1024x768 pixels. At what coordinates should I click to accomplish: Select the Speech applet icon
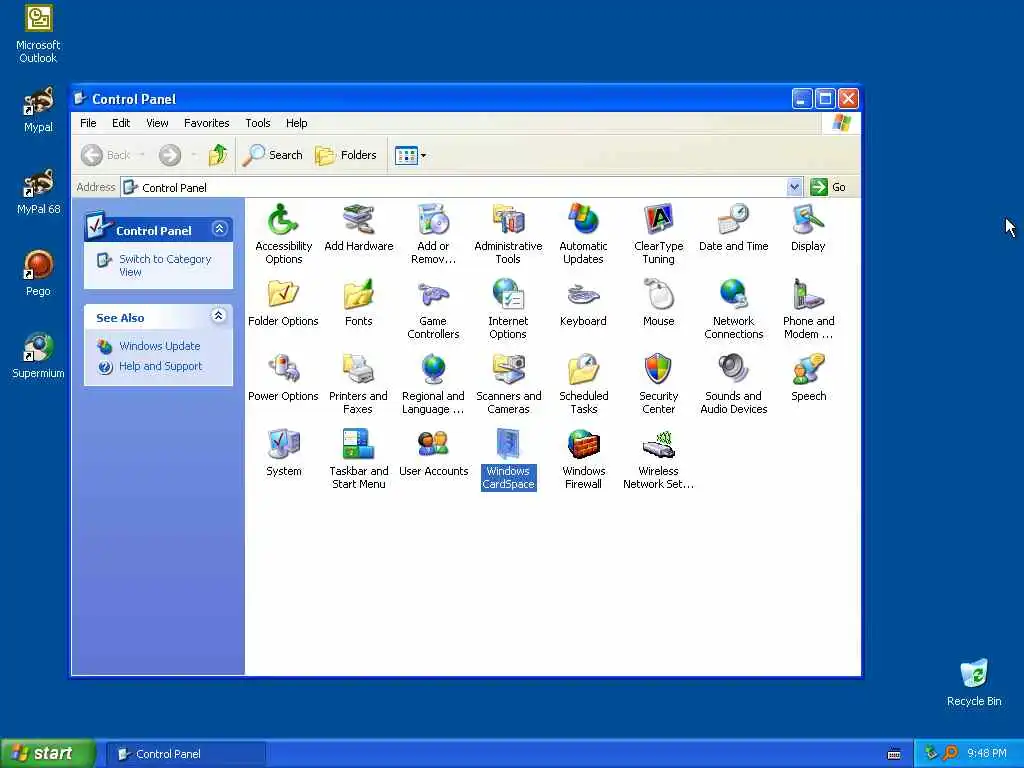coord(808,377)
